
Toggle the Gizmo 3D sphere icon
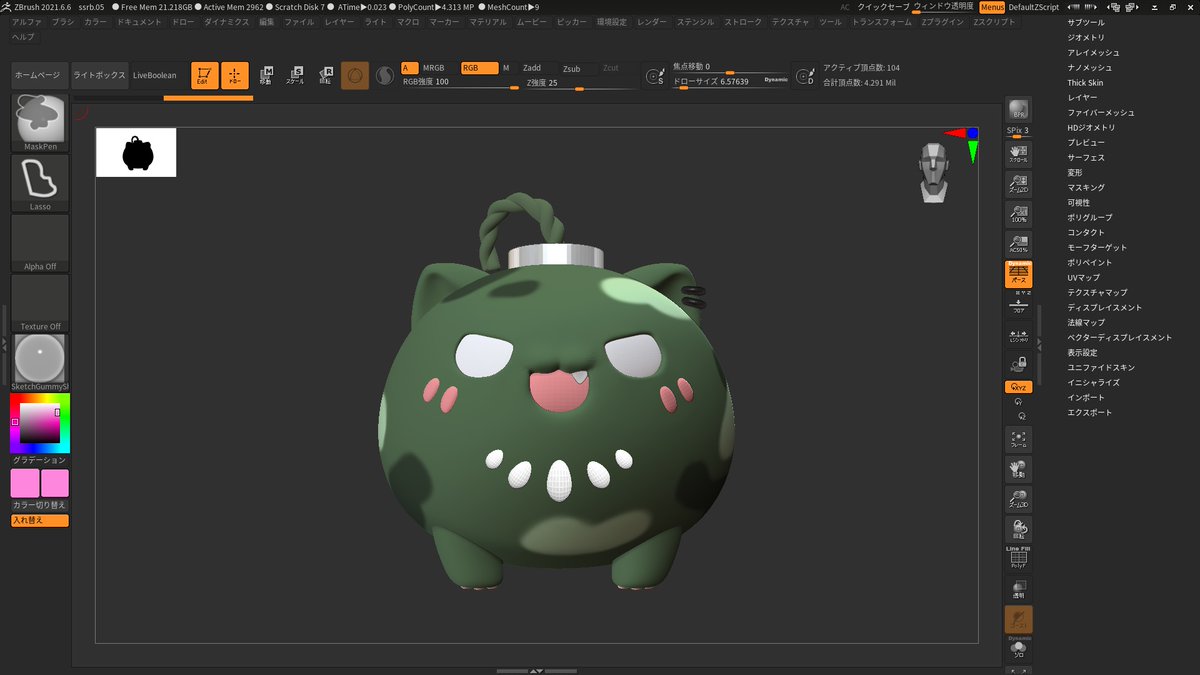click(x=355, y=75)
